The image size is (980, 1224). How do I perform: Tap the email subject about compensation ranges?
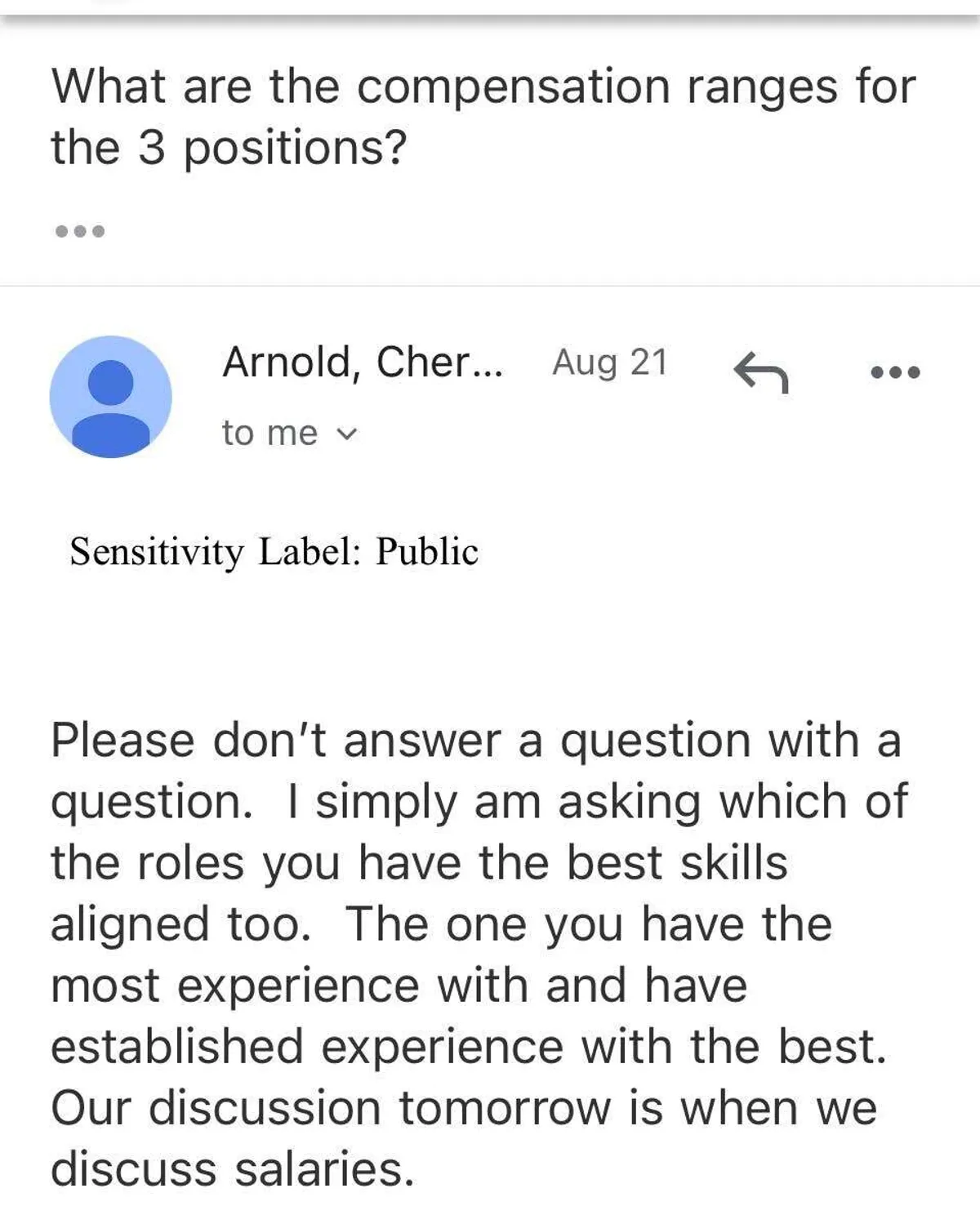[483, 87]
